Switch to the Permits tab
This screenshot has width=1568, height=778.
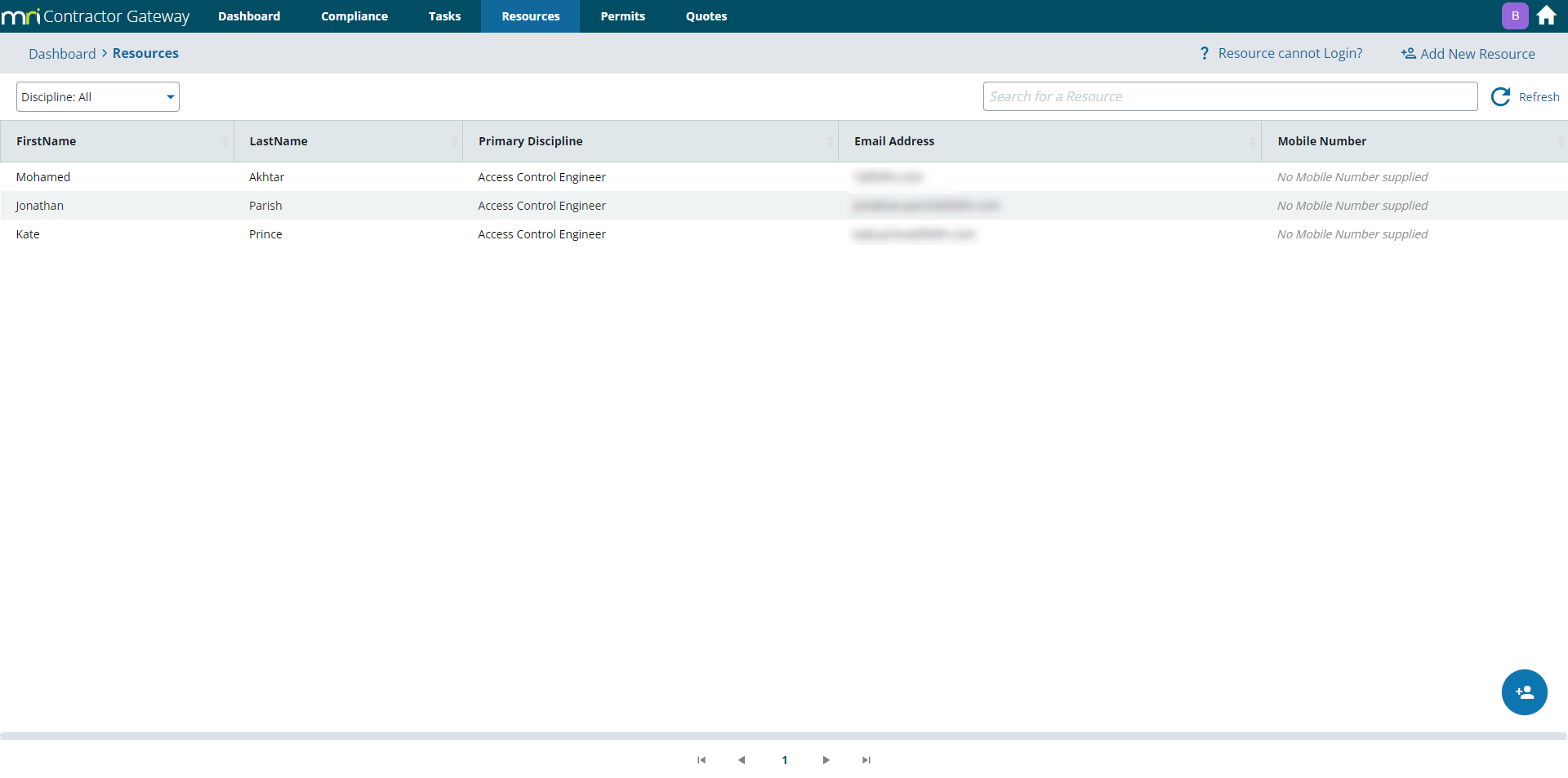[622, 16]
